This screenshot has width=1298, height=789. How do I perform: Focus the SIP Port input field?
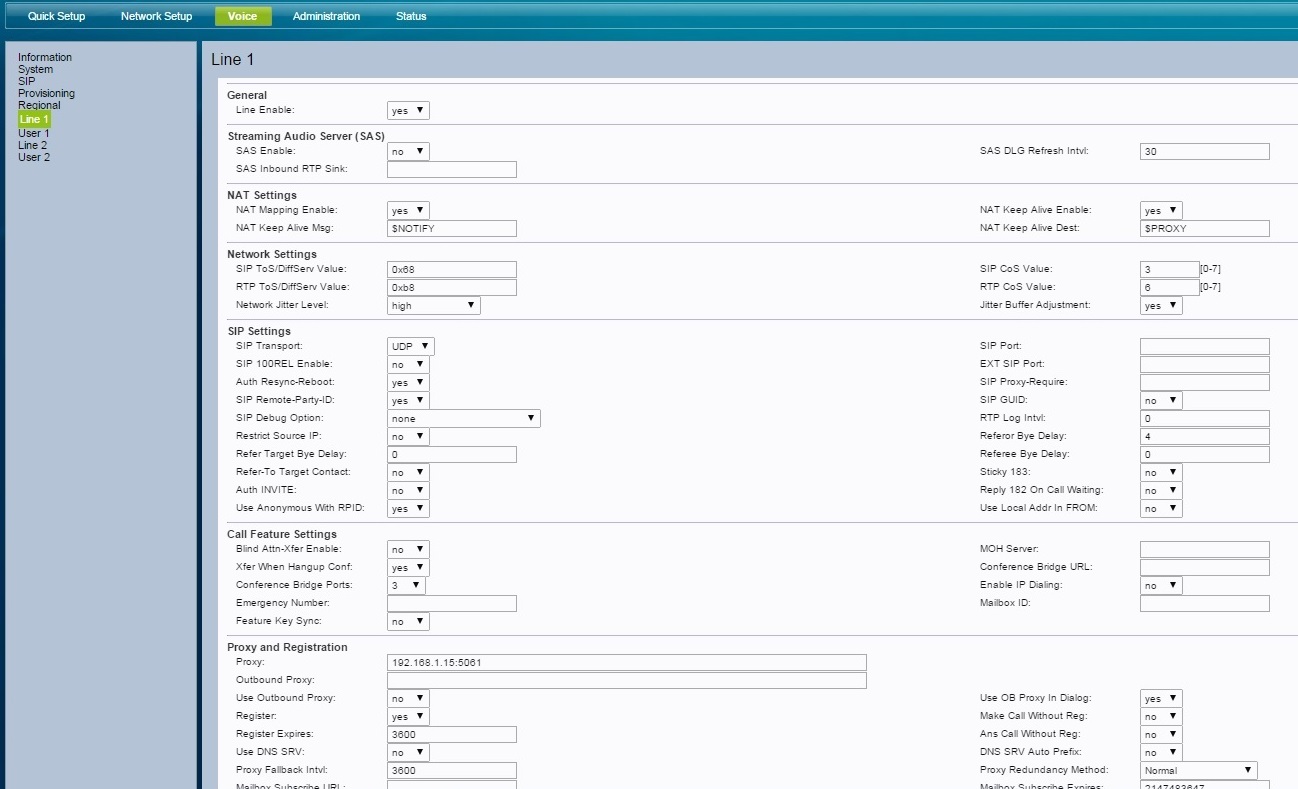point(1204,346)
